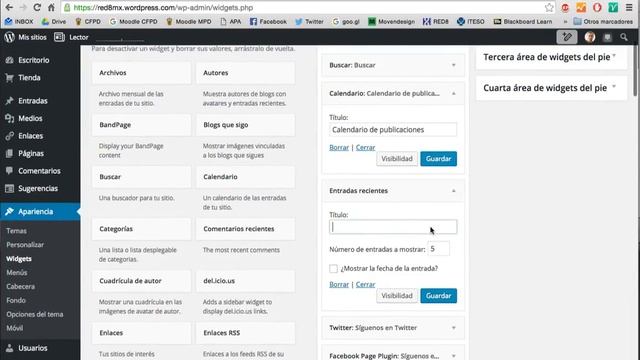Open Fondo submenu item
640x360 pixels.
click(16, 300)
